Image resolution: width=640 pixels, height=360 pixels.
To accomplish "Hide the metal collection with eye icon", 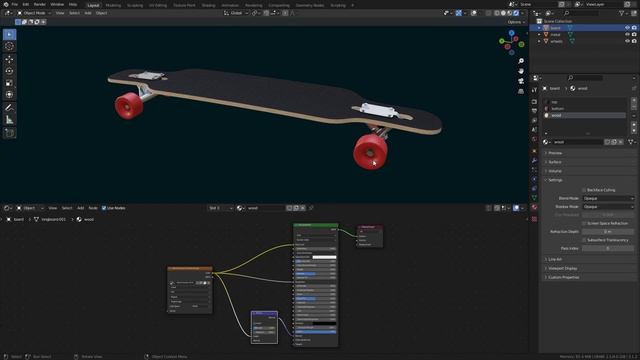I will (x=627, y=35).
